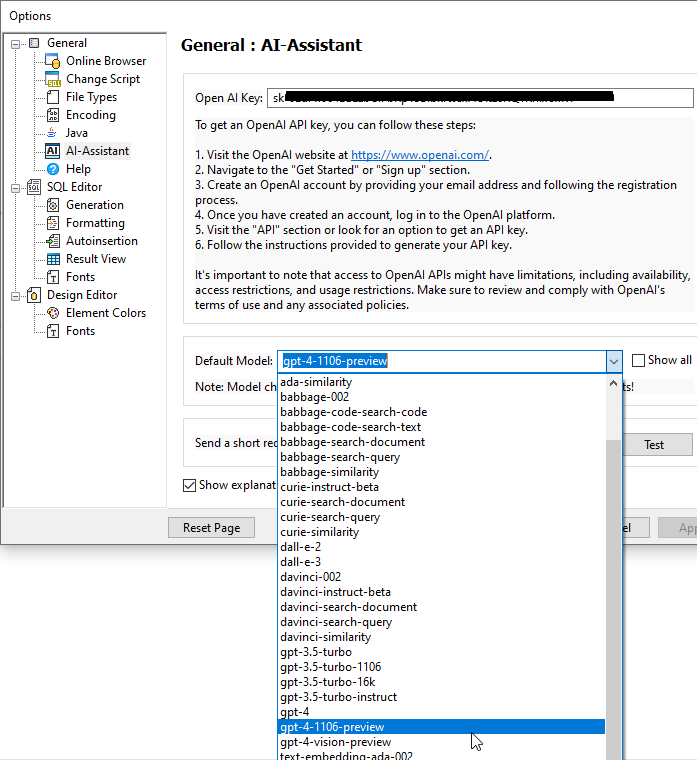Pick gpt-4-vision-preview in the dropdown list
Viewport: 697px width, 760px height.
coord(335,742)
